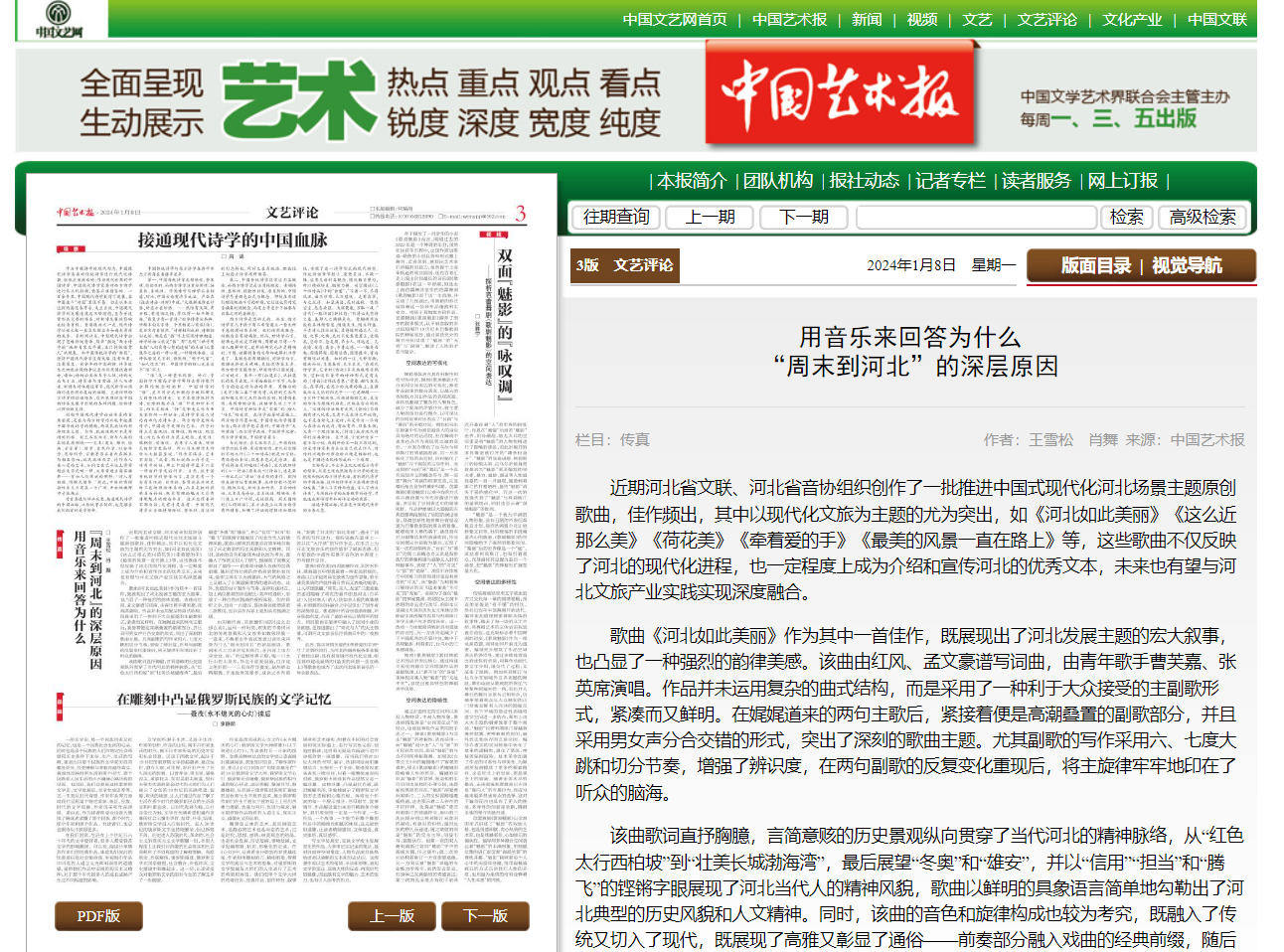Click 下一版 below the page preview
The width and height of the screenshot is (1284, 952).
(x=485, y=916)
